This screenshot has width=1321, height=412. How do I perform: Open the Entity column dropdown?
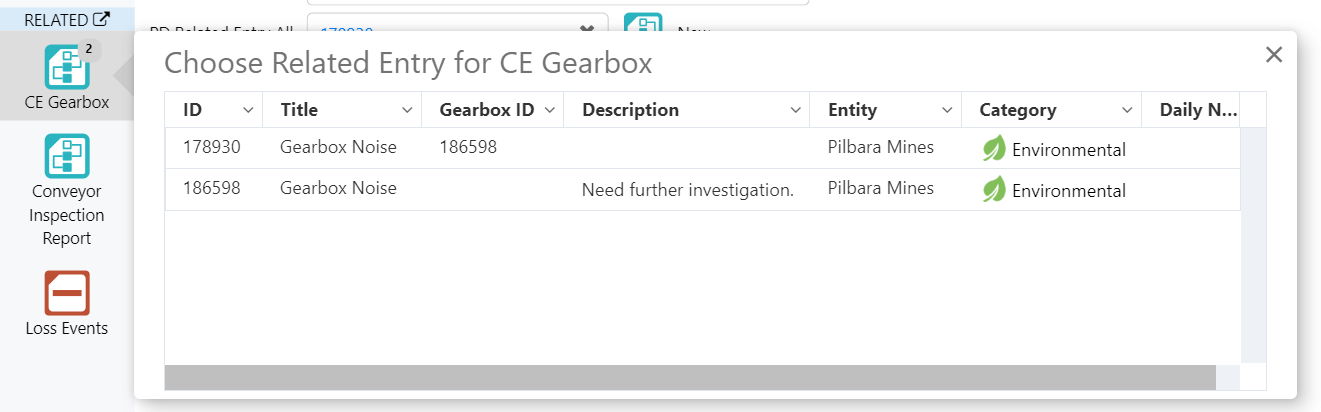tap(947, 110)
